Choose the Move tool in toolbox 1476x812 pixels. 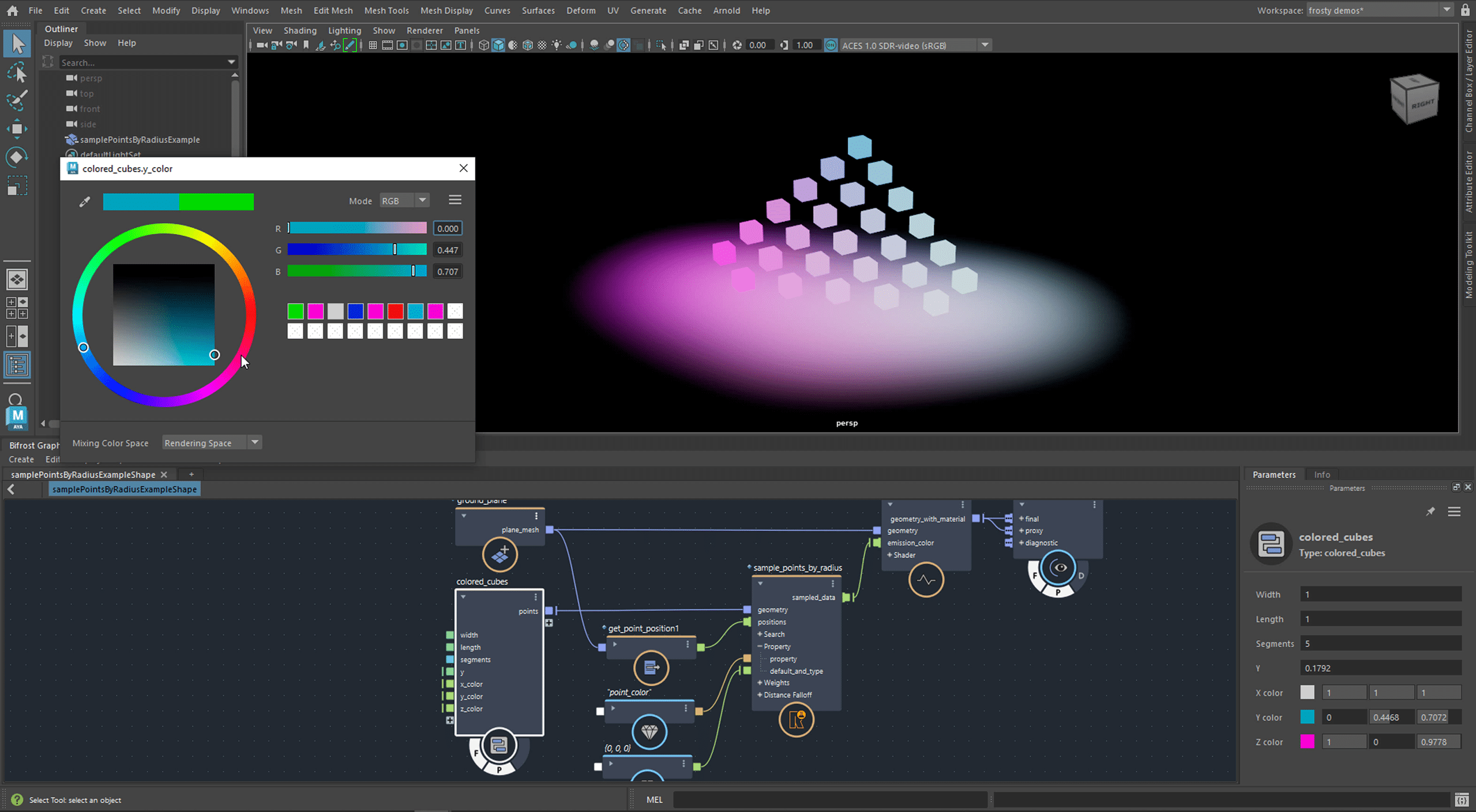click(x=17, y=129)
